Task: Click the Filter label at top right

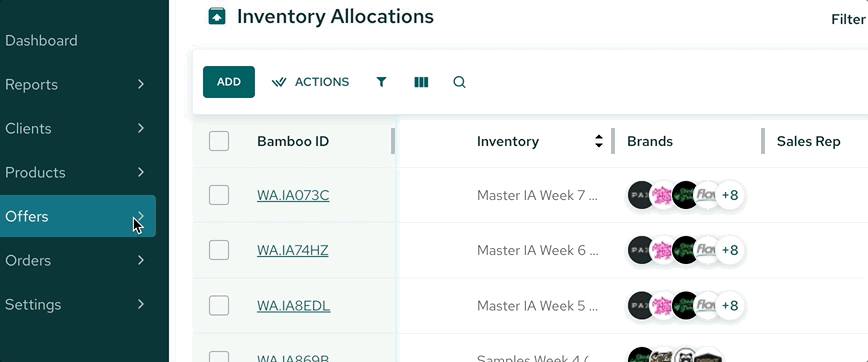Action: [x=849, y=19]
